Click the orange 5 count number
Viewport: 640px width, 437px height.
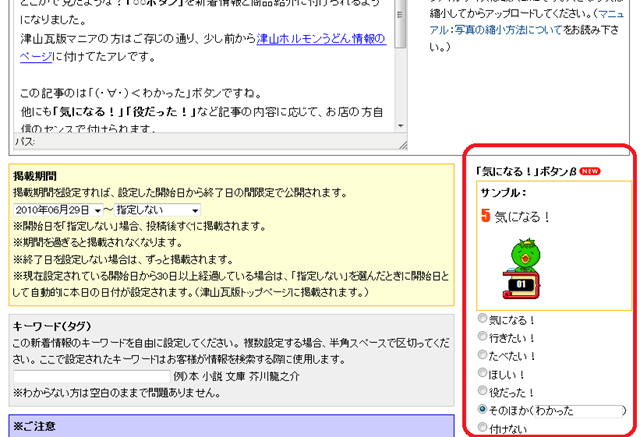tap(485, 216)
